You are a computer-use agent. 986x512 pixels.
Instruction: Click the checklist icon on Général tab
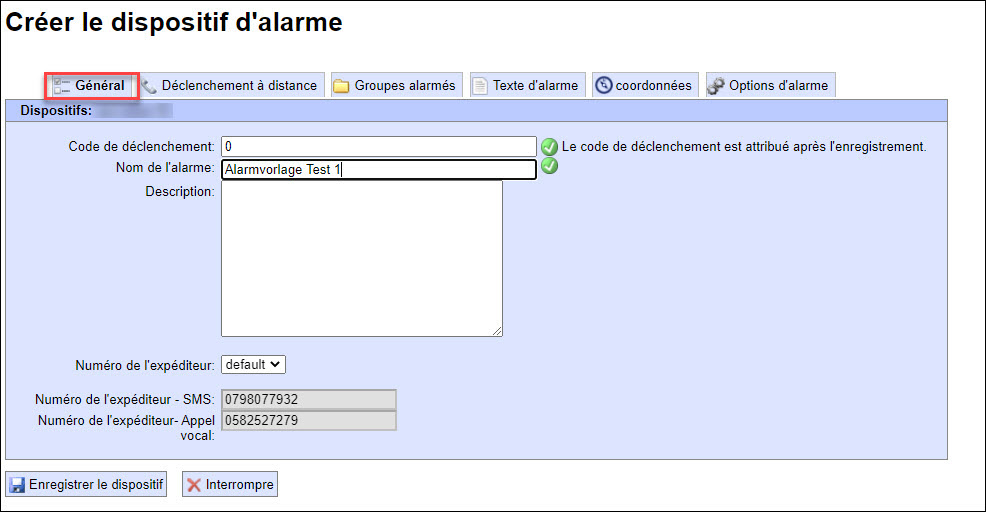[61, 85]
